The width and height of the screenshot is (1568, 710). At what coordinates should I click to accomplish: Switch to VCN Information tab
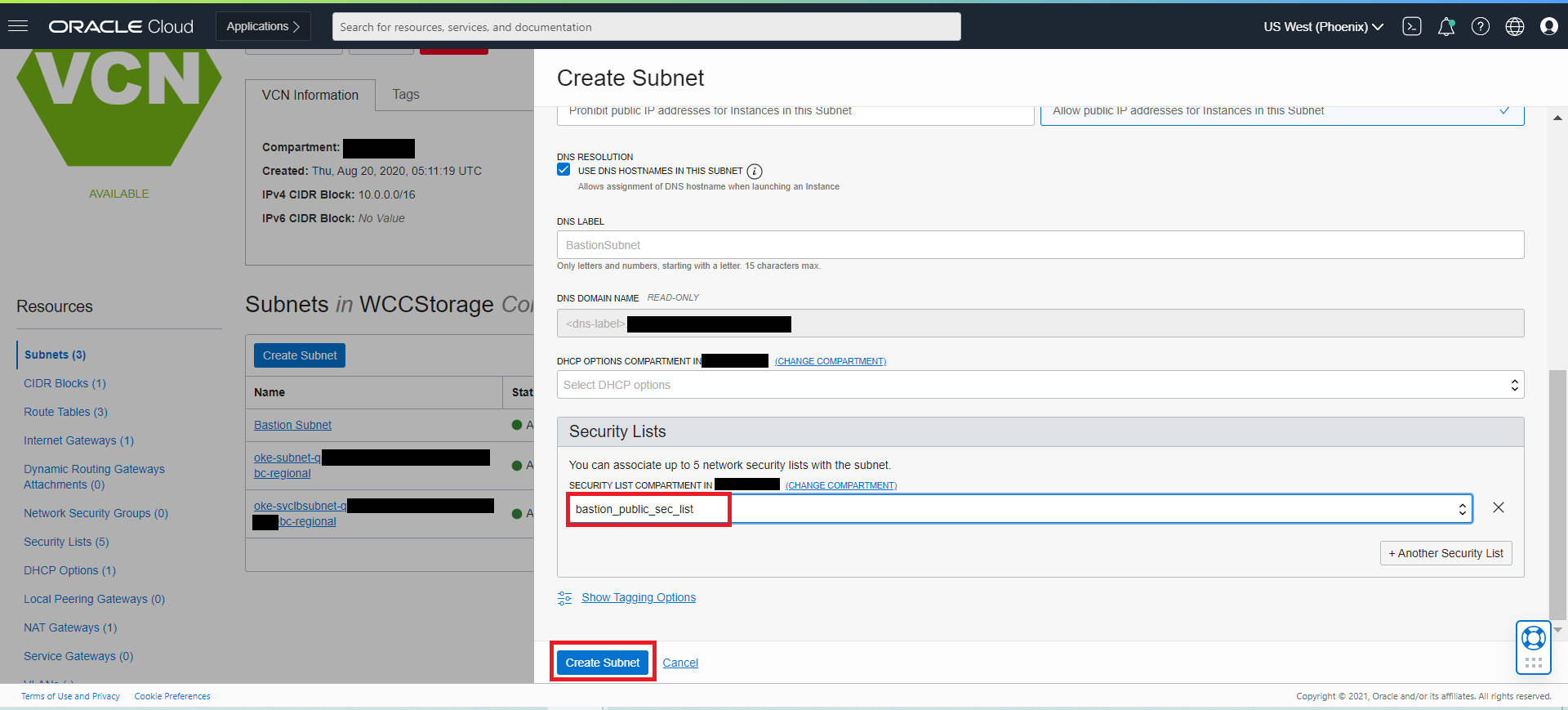tap(310, 96)
